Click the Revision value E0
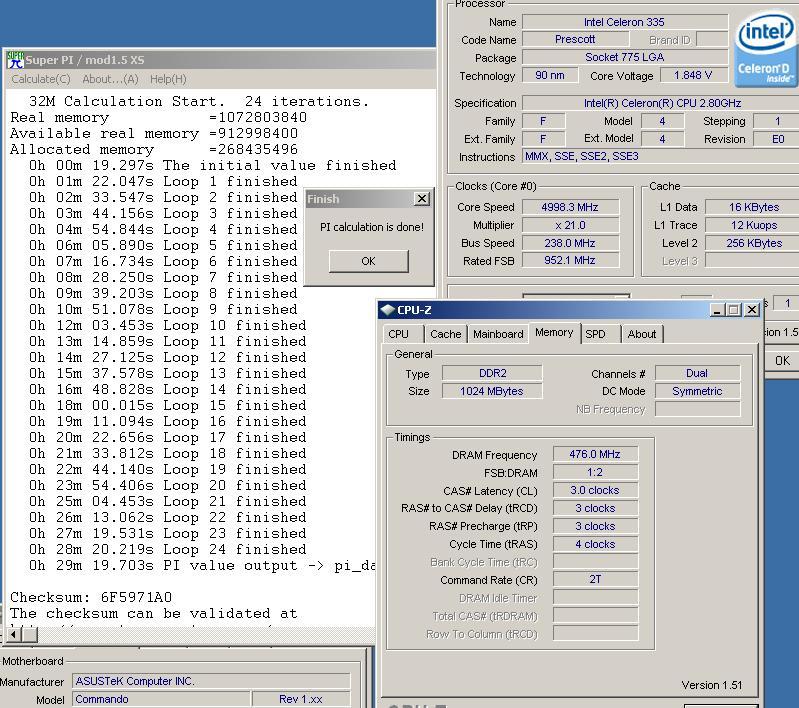Image resolution: width=799 pixels, height=708 pixels. tap(778, 139)
